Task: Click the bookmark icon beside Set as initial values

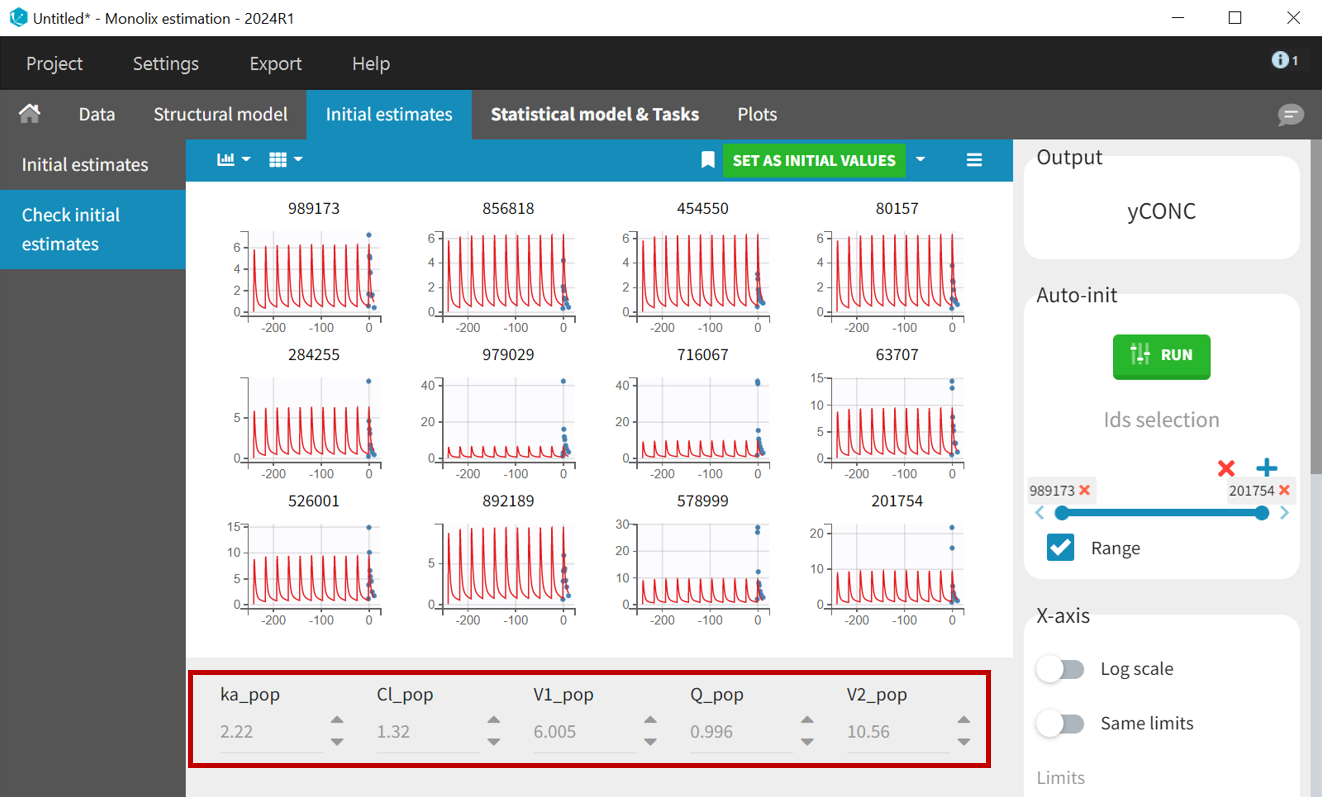Action: pyautogui.click(x=708, y=160)
